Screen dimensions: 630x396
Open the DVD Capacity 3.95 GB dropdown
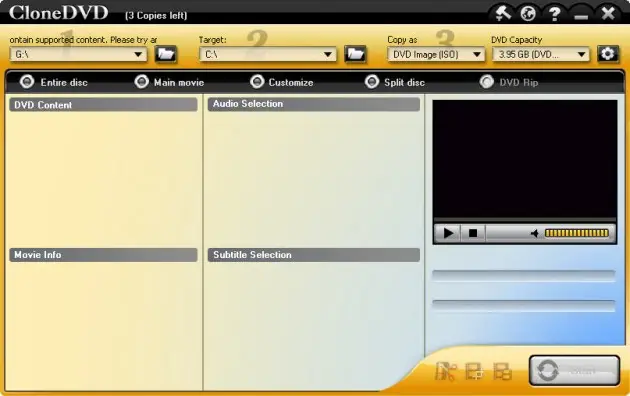(541, 54)
